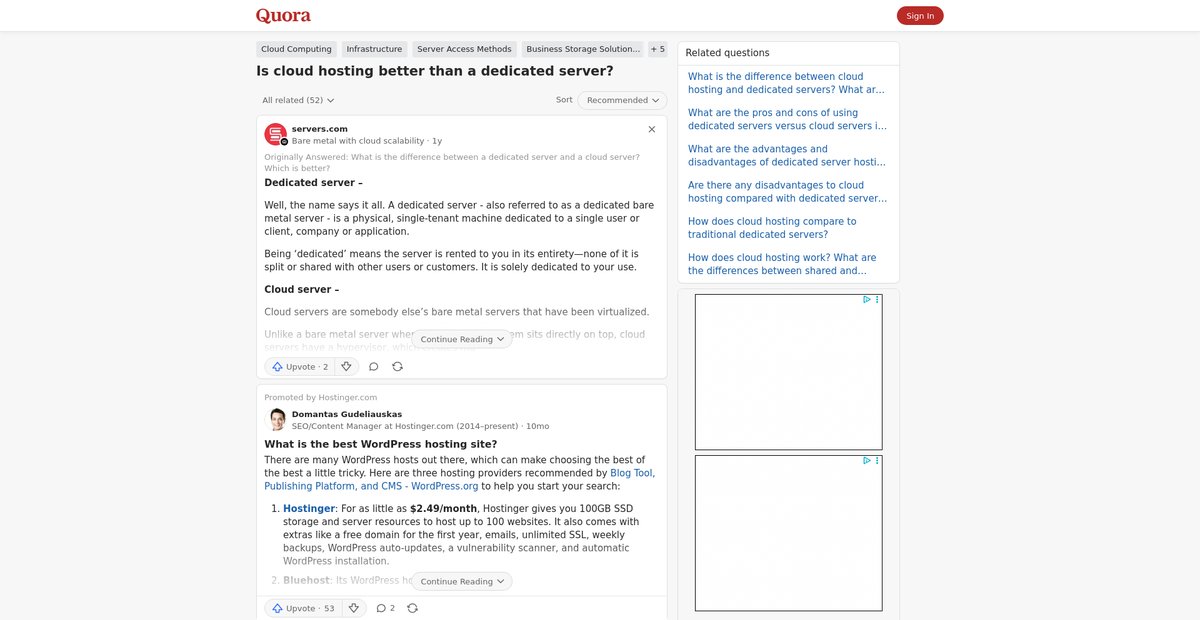Open comments on servers.com answer
Viewport: 1200px width, 620px height.
[374, 367]
